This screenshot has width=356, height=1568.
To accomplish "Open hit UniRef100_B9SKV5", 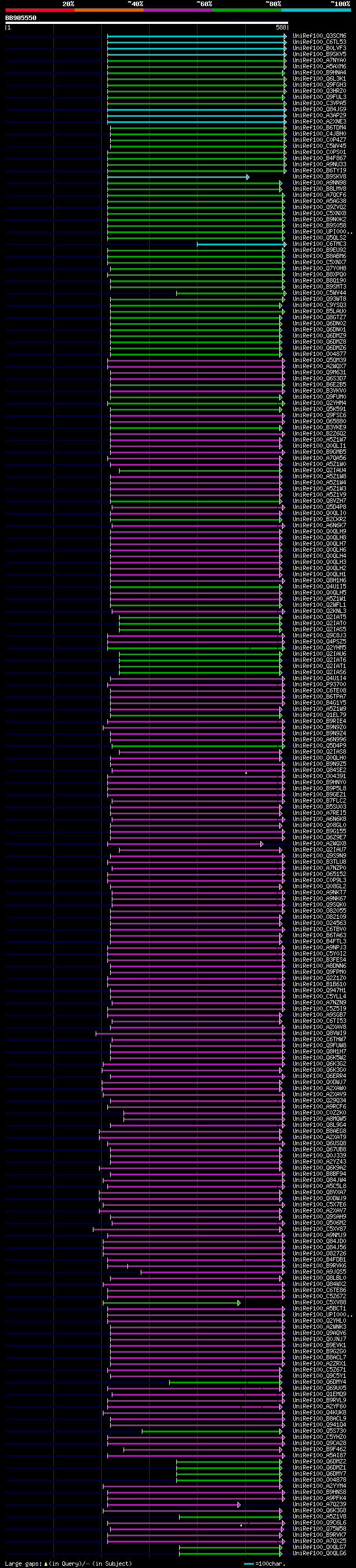I will point(319,54).
